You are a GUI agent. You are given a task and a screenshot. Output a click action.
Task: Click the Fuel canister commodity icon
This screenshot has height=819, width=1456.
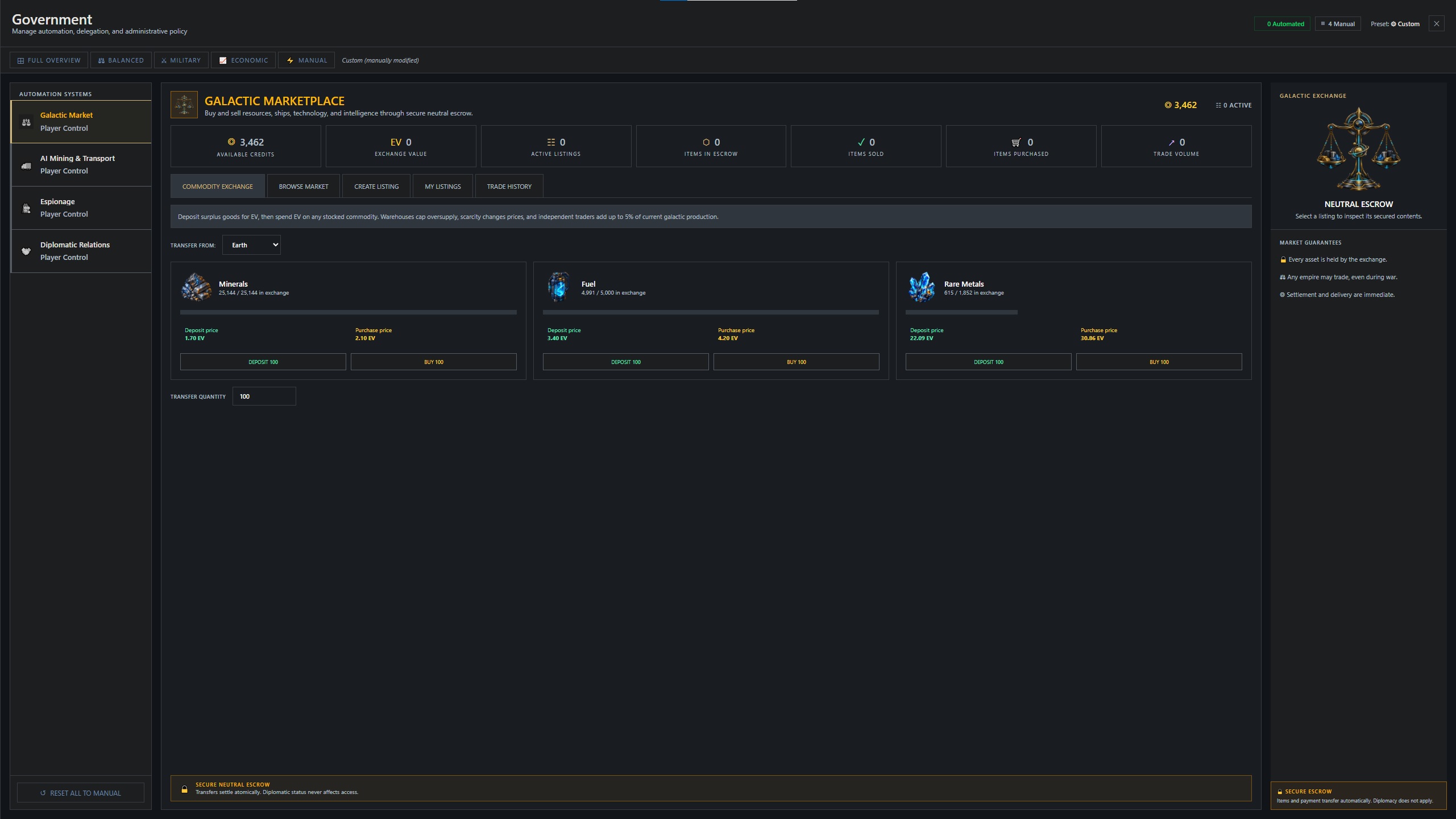(x=559, y=287)
